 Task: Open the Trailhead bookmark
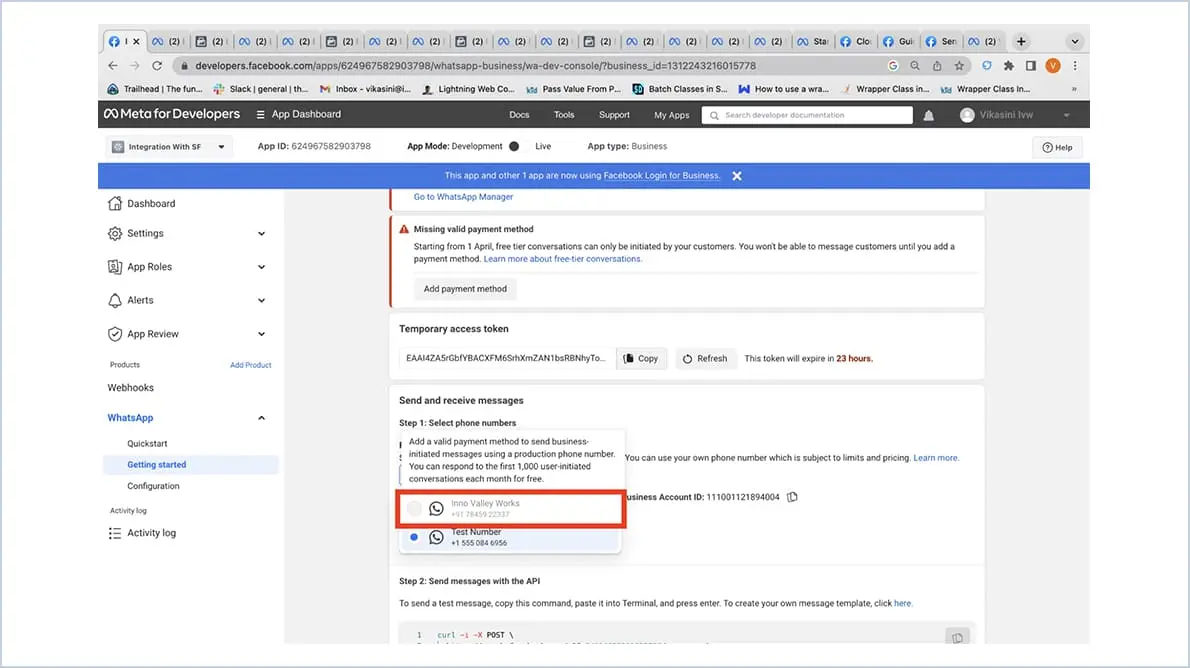(x=156, y=90)
